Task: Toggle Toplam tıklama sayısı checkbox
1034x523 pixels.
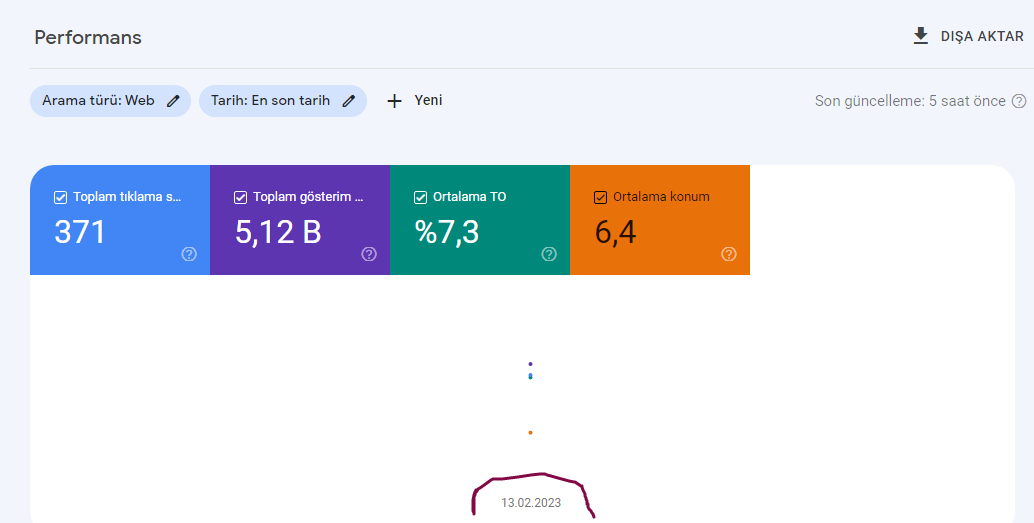Action: [60, 197]
